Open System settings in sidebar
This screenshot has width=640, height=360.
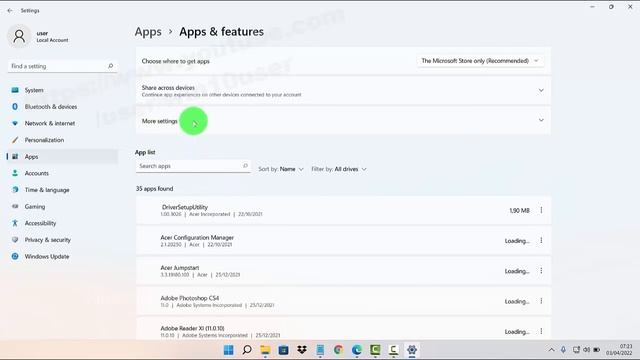(x=62, y=90)
